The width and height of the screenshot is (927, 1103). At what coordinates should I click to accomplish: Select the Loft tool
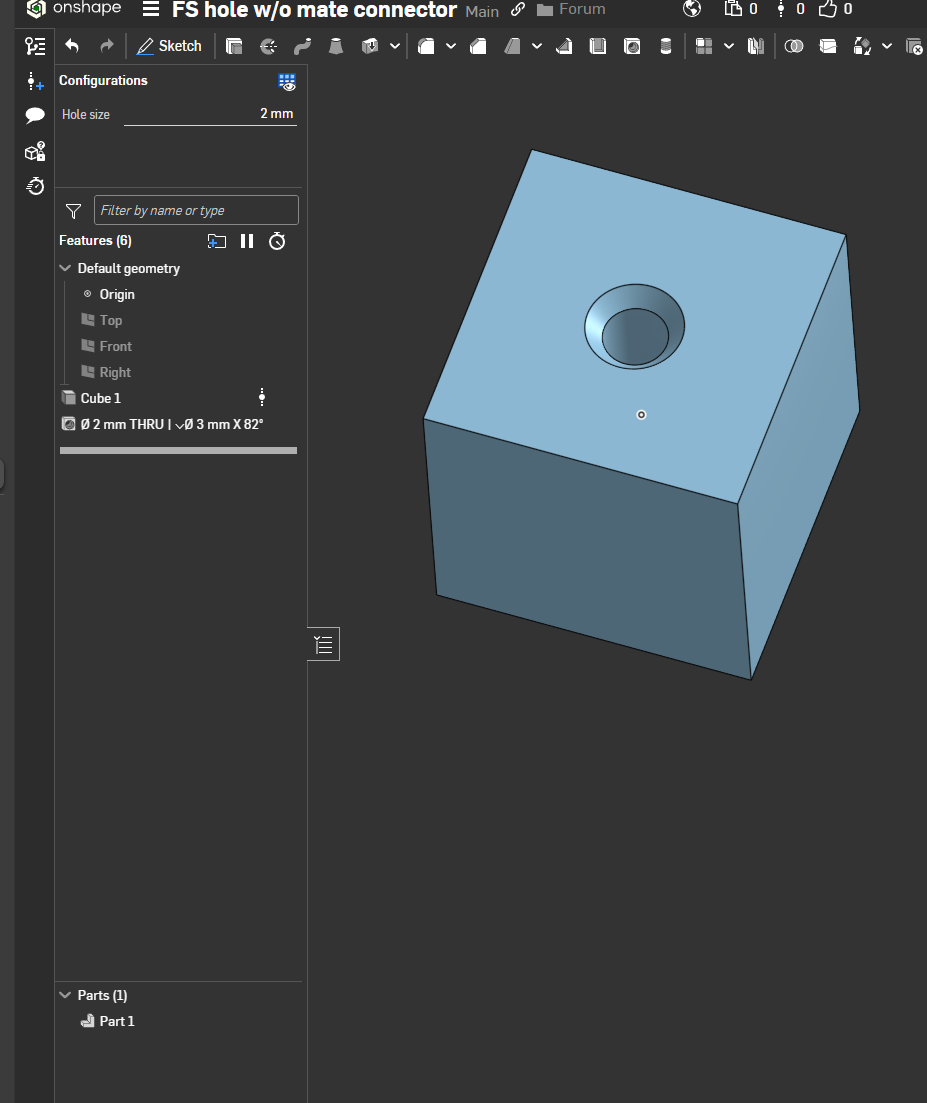336,46
